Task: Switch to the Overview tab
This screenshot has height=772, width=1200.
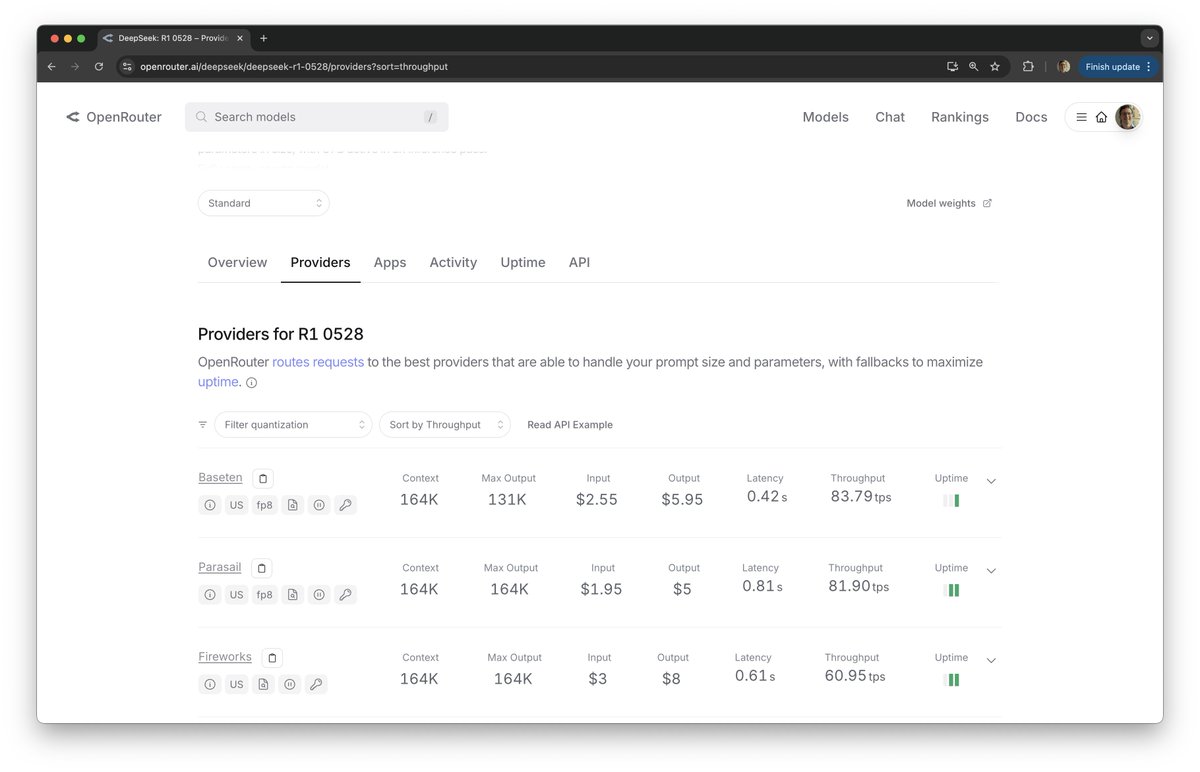Action: [237, 262]
